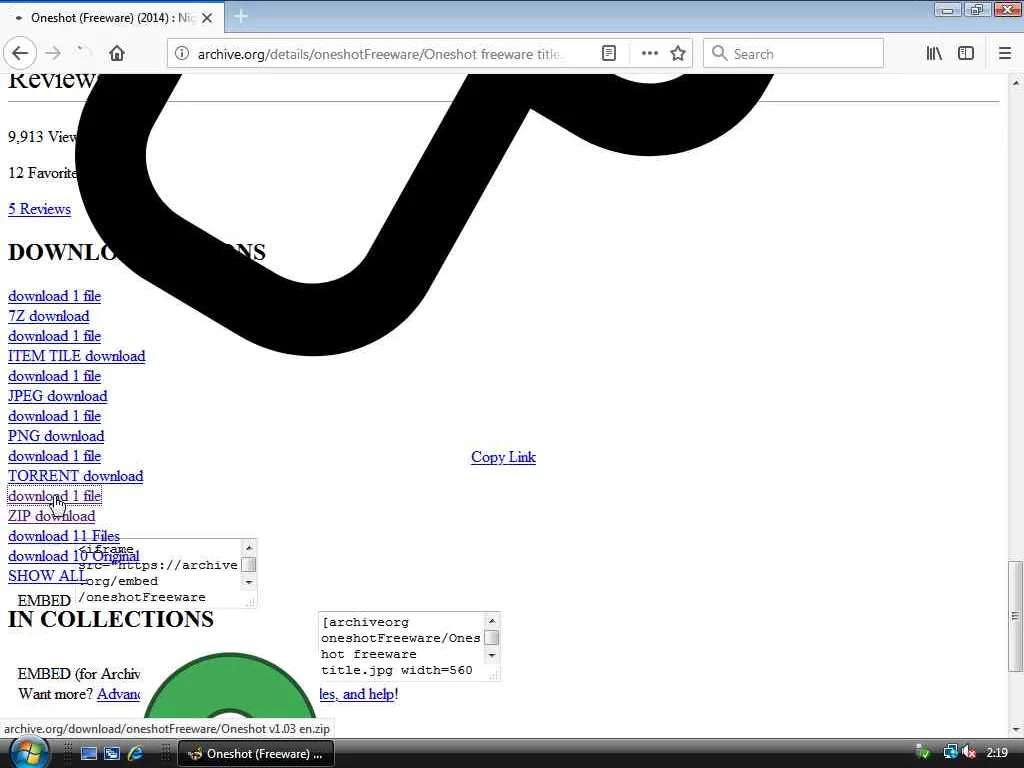
Task: Click the TORRENT download link
Action: (x=76, y=475)
